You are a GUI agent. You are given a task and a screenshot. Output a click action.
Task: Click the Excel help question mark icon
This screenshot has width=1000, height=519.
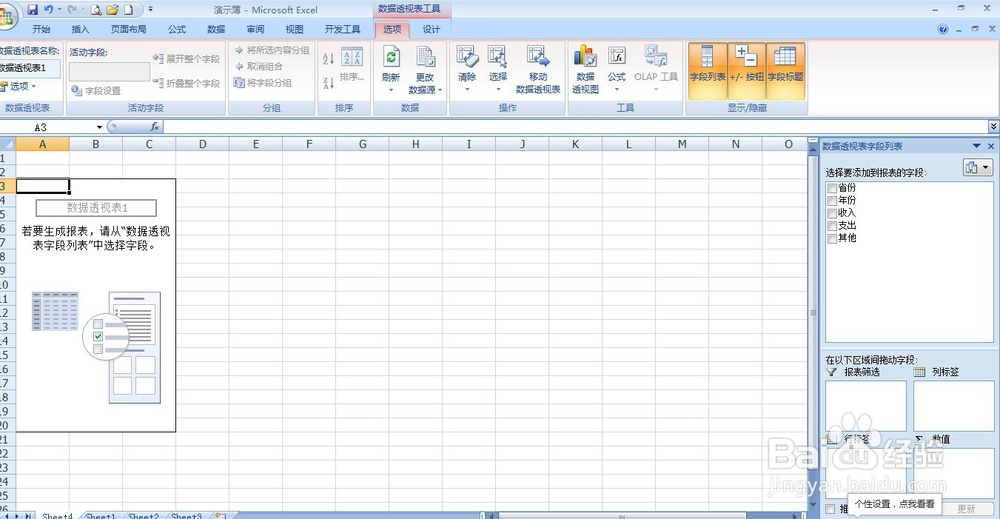(x=943, y=29)
